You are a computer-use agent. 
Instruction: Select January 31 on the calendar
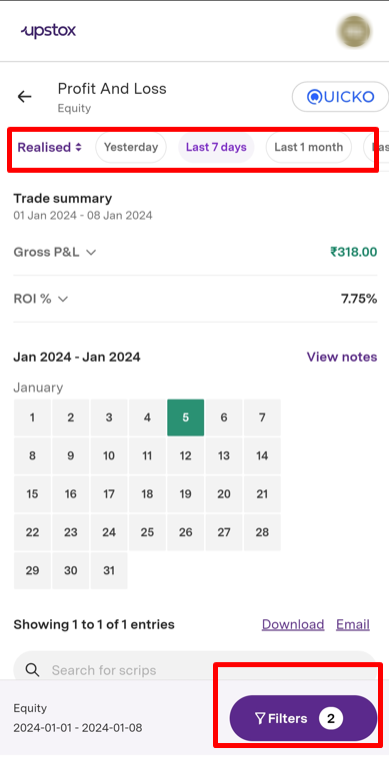tap(109, 570)
